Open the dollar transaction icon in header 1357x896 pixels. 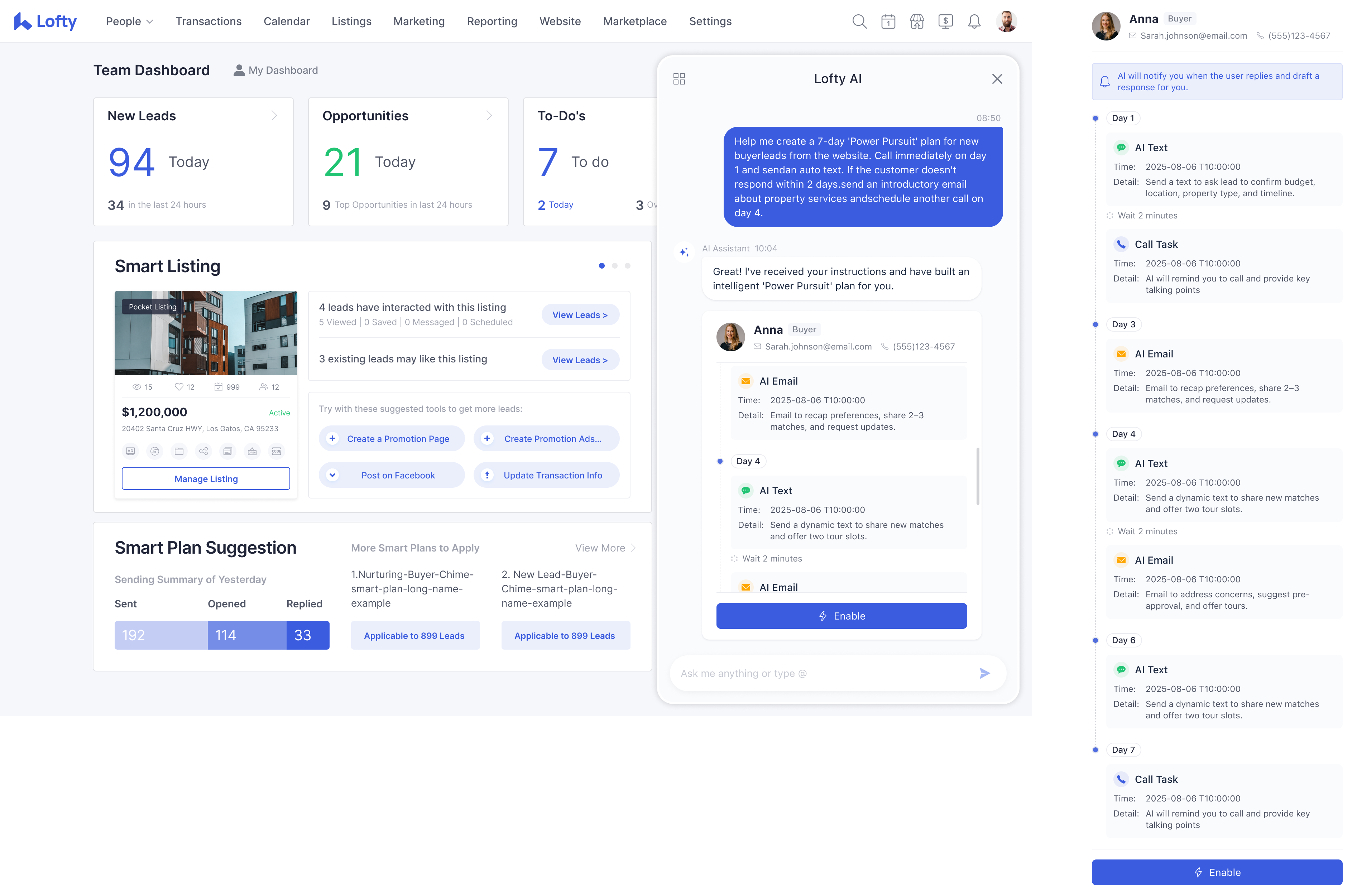coord(945,22)
